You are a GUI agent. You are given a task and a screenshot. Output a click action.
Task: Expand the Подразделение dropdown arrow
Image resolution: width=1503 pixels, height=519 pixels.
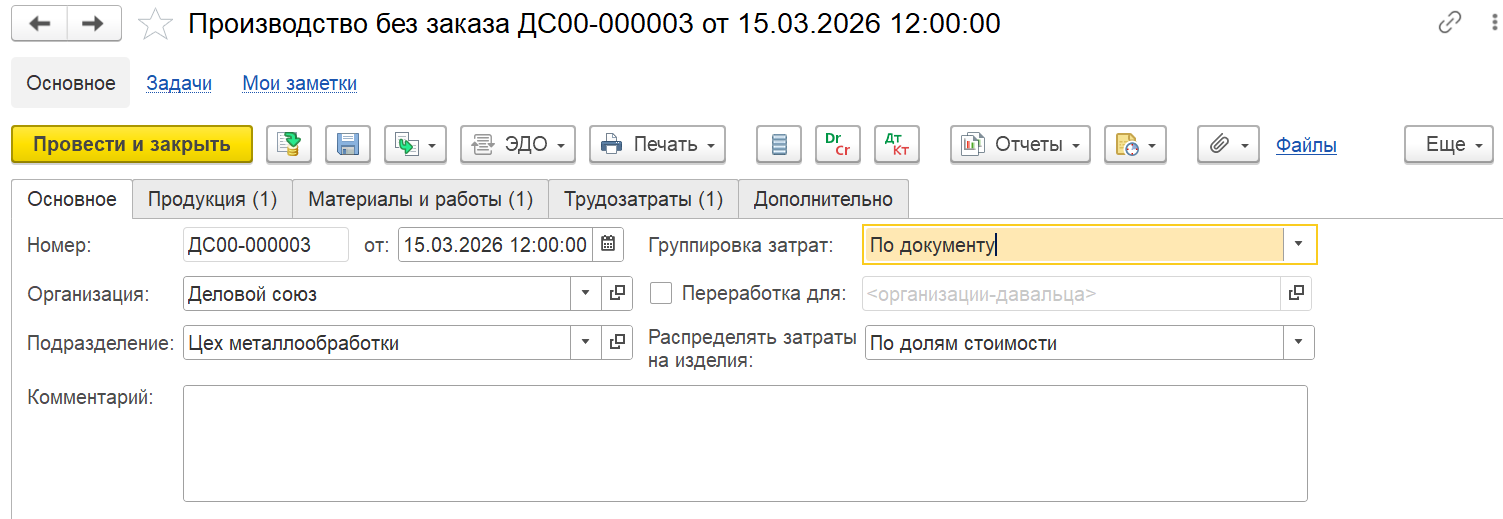586,343
